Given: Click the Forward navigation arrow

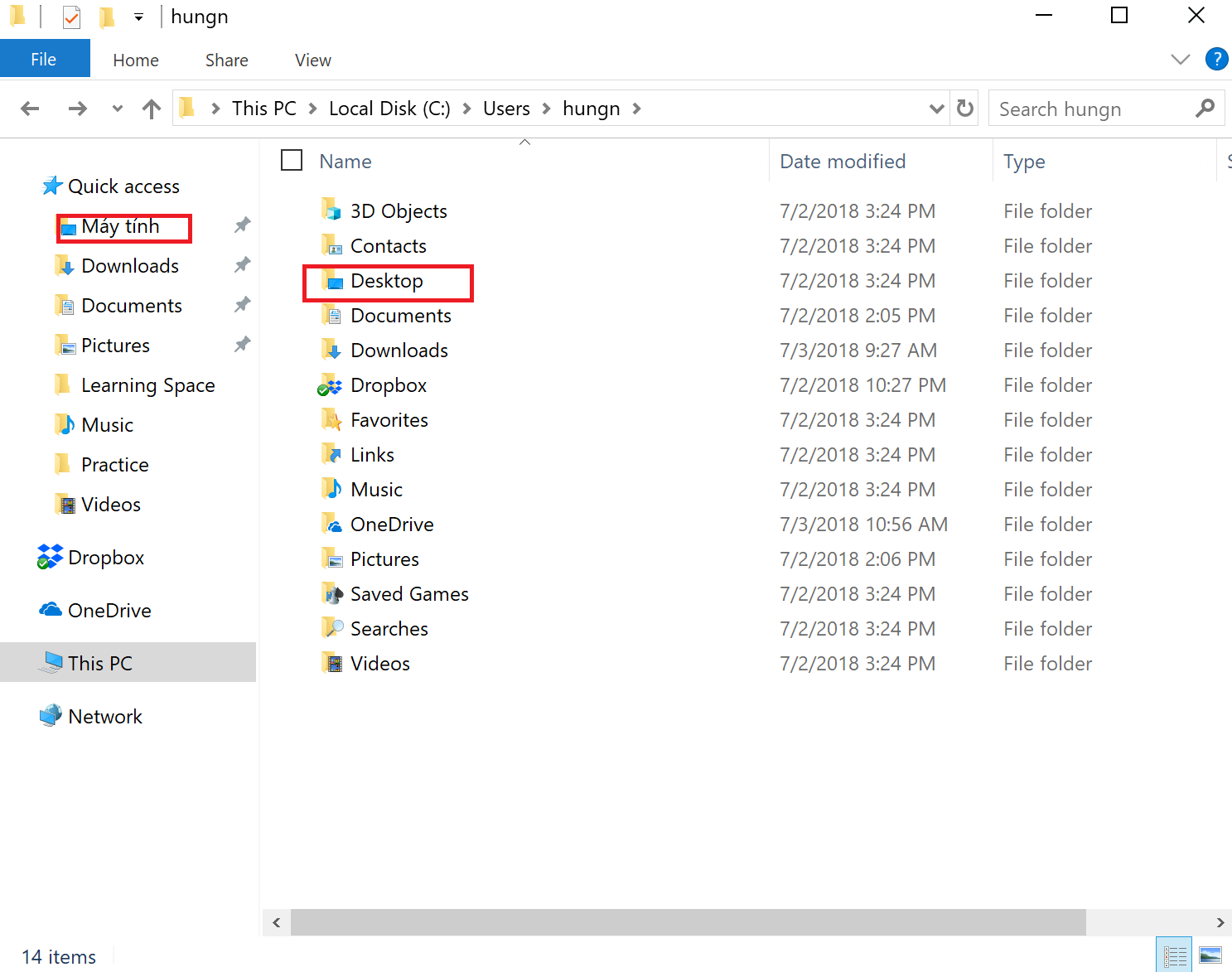Looking at the screenshot, I should 78,109.
